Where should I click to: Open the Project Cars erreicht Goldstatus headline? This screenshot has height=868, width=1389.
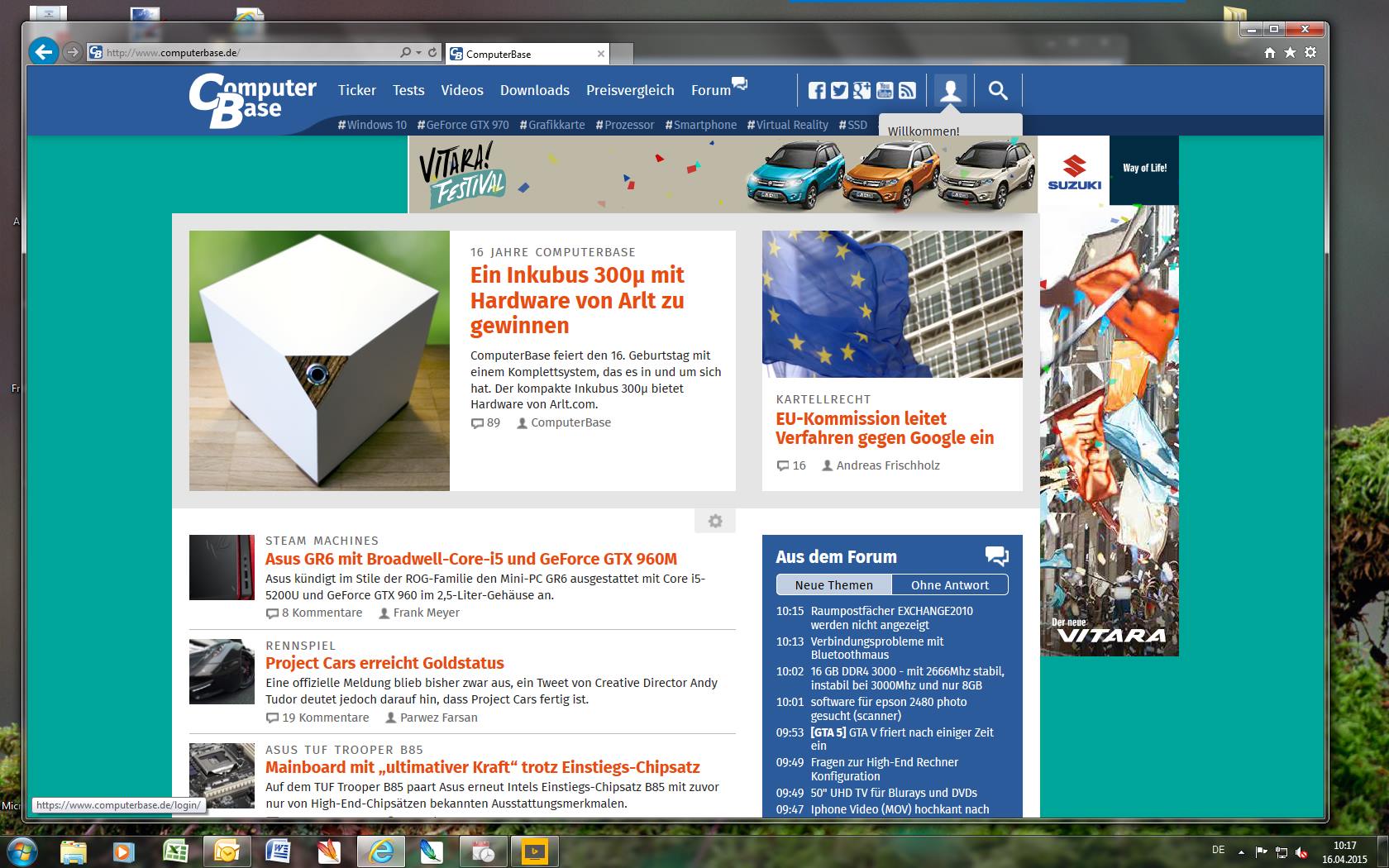coord(384,663)
